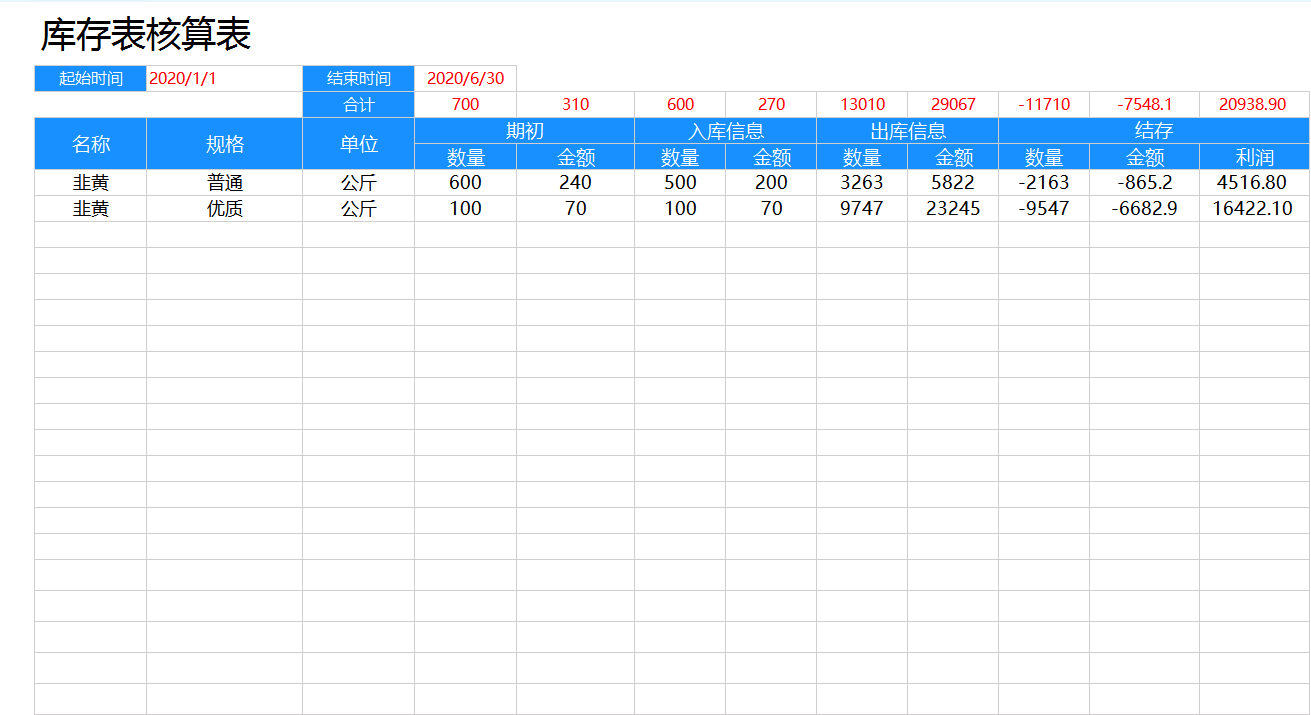This screenshot has height=715, width=1311.
Task: Click 金额 header under 入库信息
Action: click(771, 157)
